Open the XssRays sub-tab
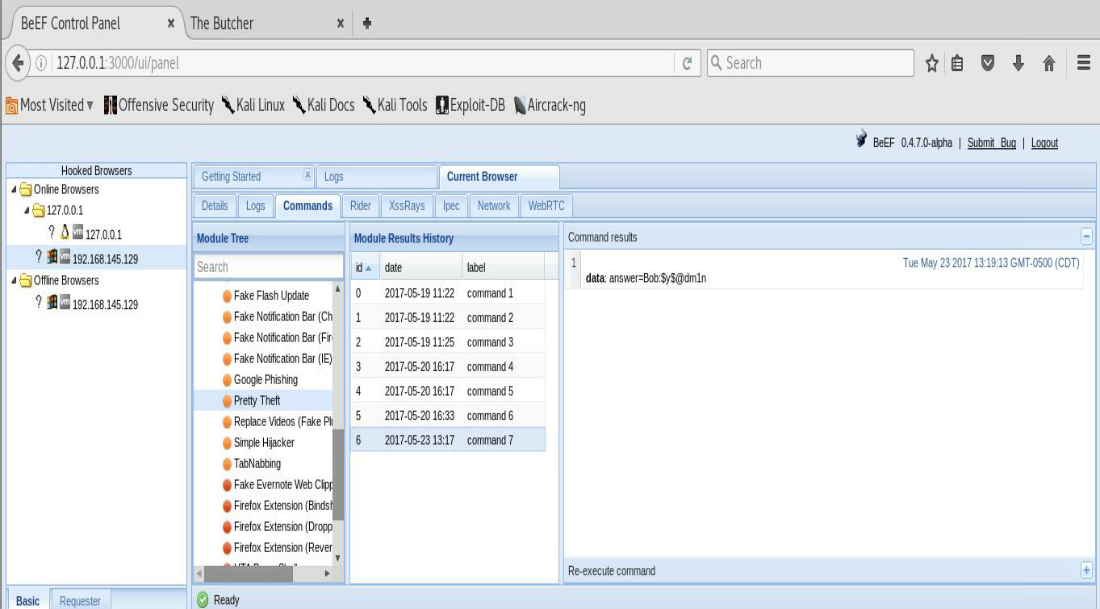 pyautogui.click(x=407, y=206)
